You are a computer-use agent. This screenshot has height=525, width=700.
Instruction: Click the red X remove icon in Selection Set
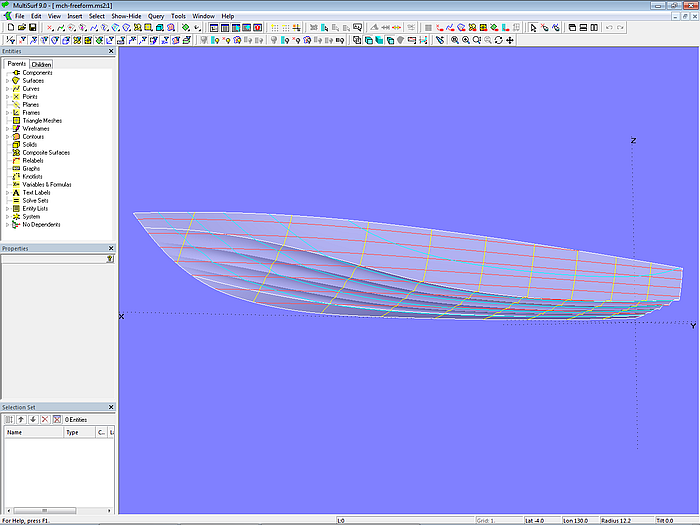pos(45,419)
